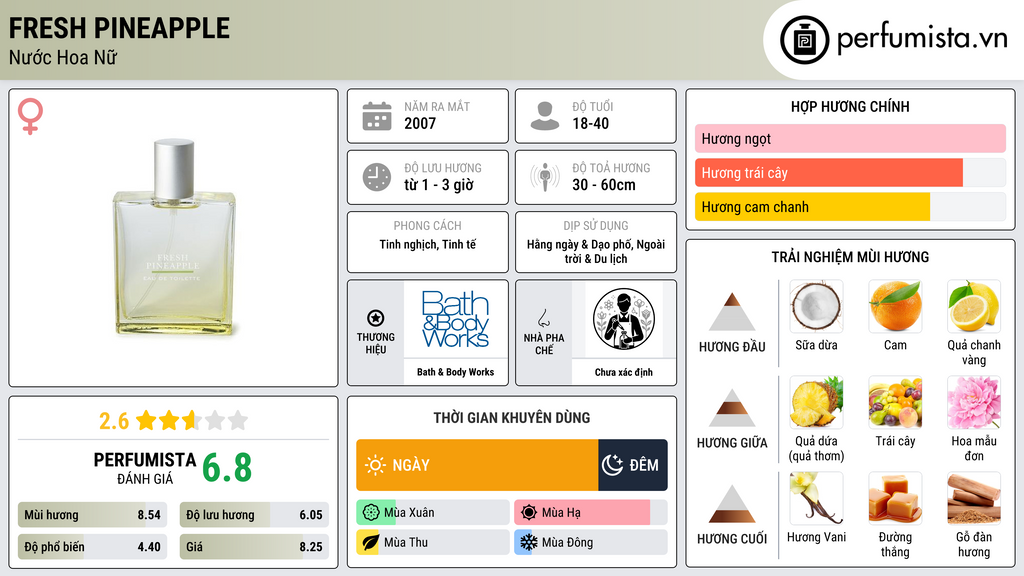Viewport: 1024px width, 576px height.
Task: Click the Hương đầu pyramid icon
Action: pyautogui.click(x=732, y=312)
